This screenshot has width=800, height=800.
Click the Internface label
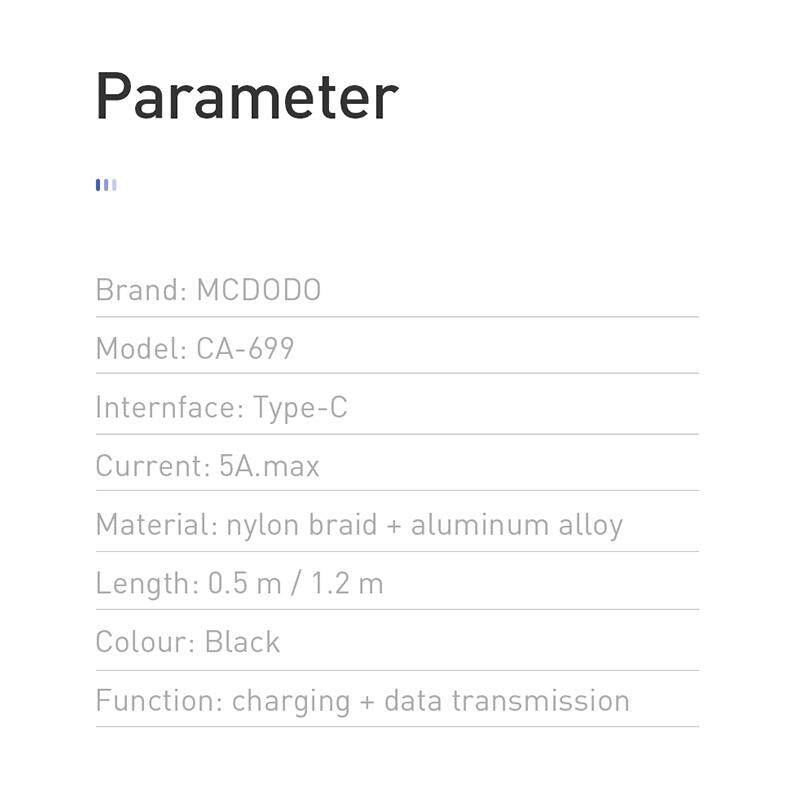pyautogui.click(x=169, y=408)
